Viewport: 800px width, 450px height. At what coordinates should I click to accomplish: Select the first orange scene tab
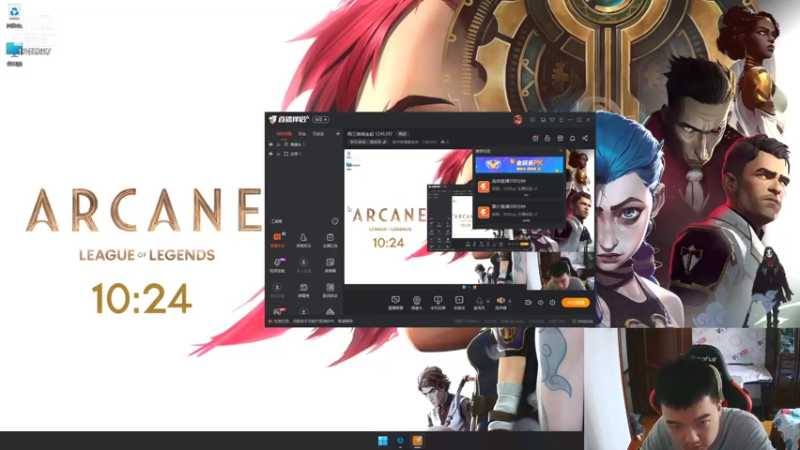click(x=284, y=134)
